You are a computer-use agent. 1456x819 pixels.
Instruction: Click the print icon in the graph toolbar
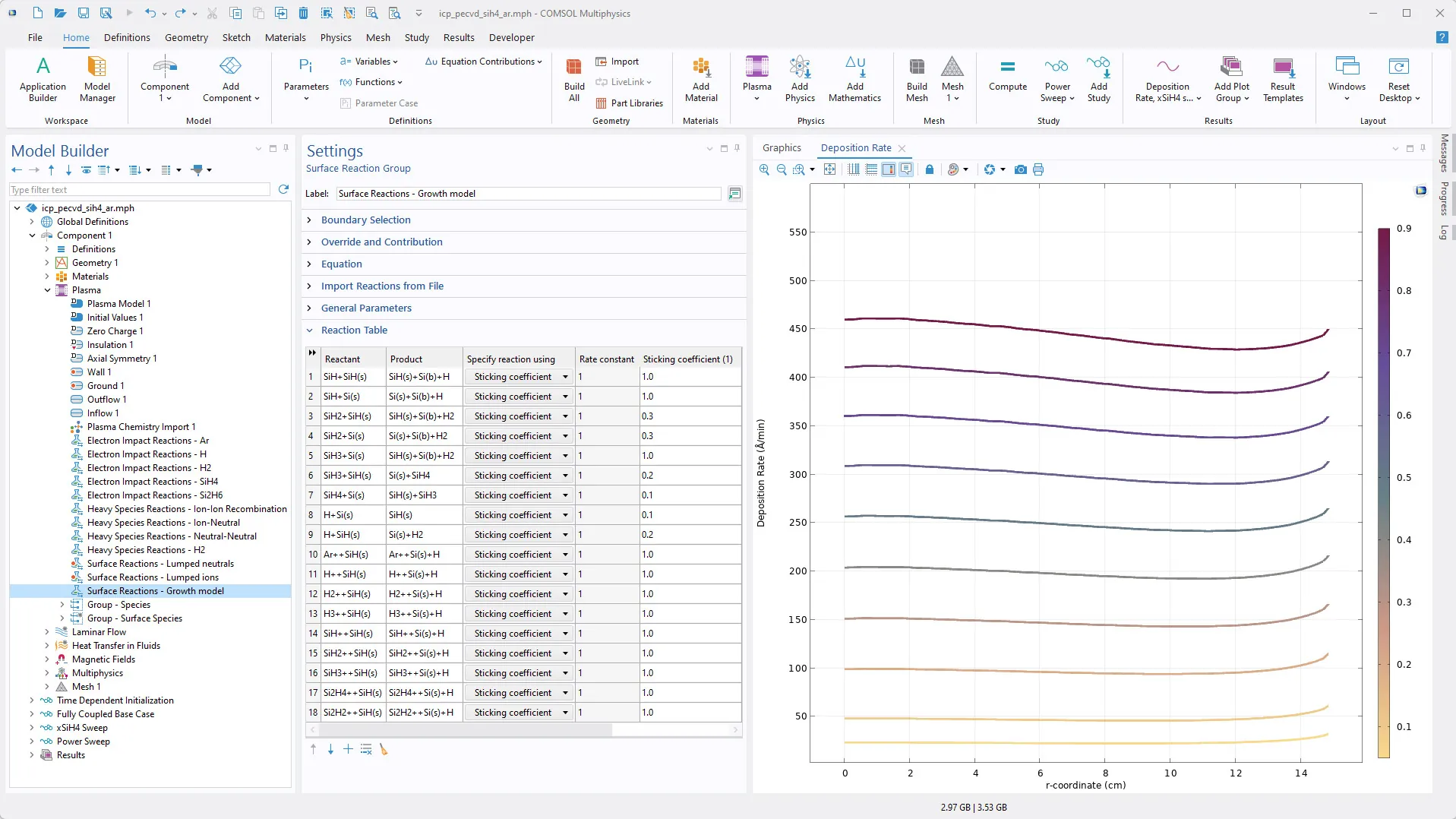pyautogui.click(x=1038, y=169)
